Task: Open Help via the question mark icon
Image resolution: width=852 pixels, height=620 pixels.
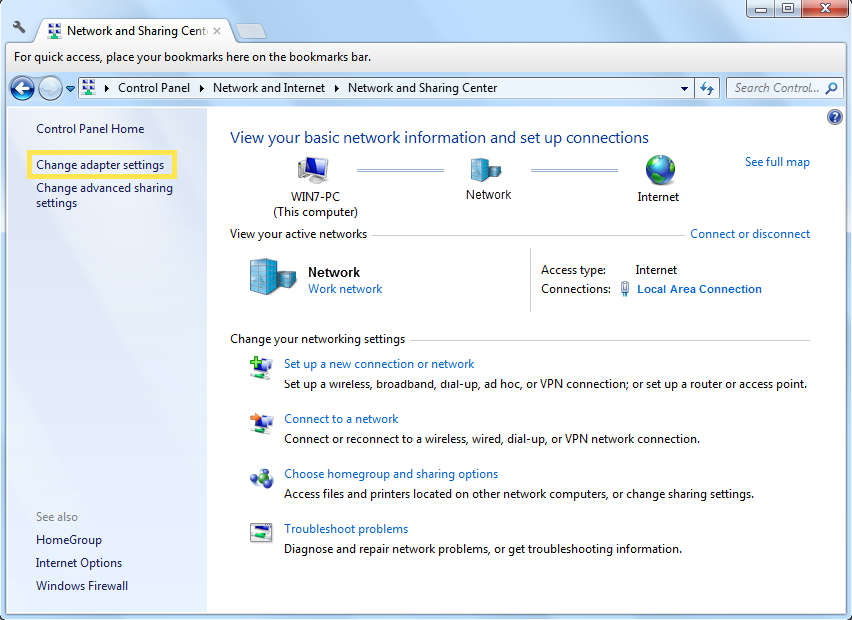Action: pos(835,117)
